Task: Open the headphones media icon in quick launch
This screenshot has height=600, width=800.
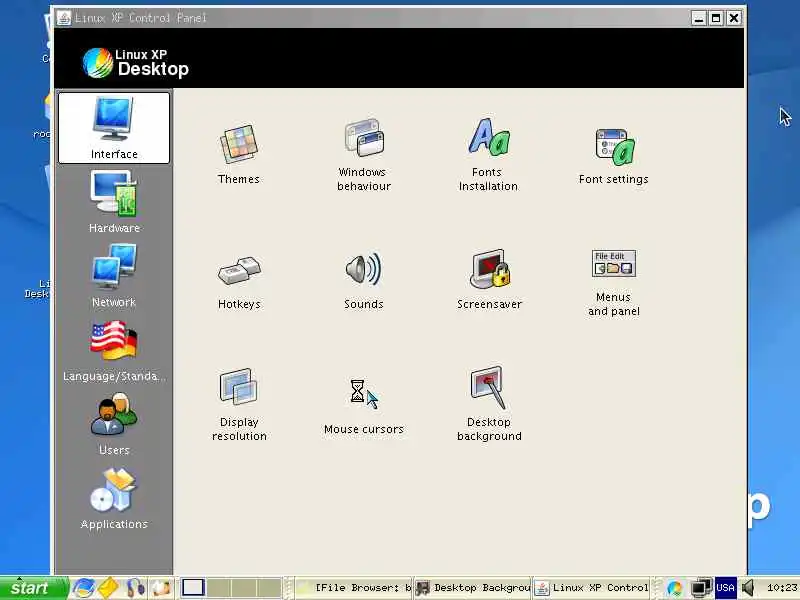Action: tap(136, 588)
